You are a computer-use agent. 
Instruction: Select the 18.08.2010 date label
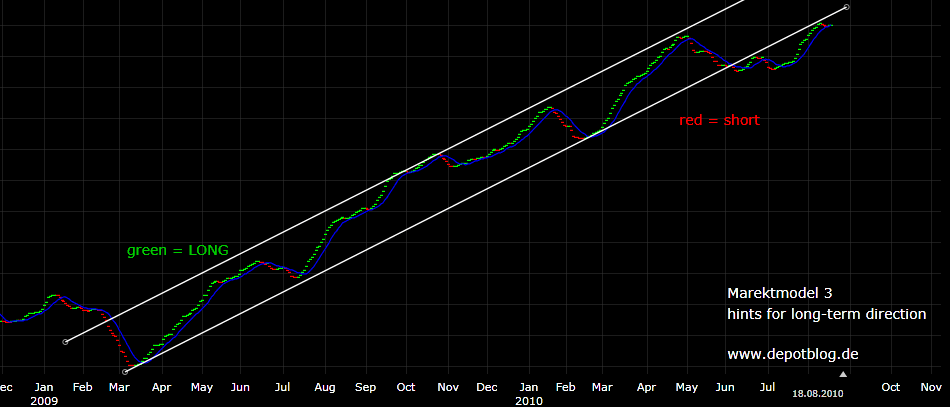818,395
